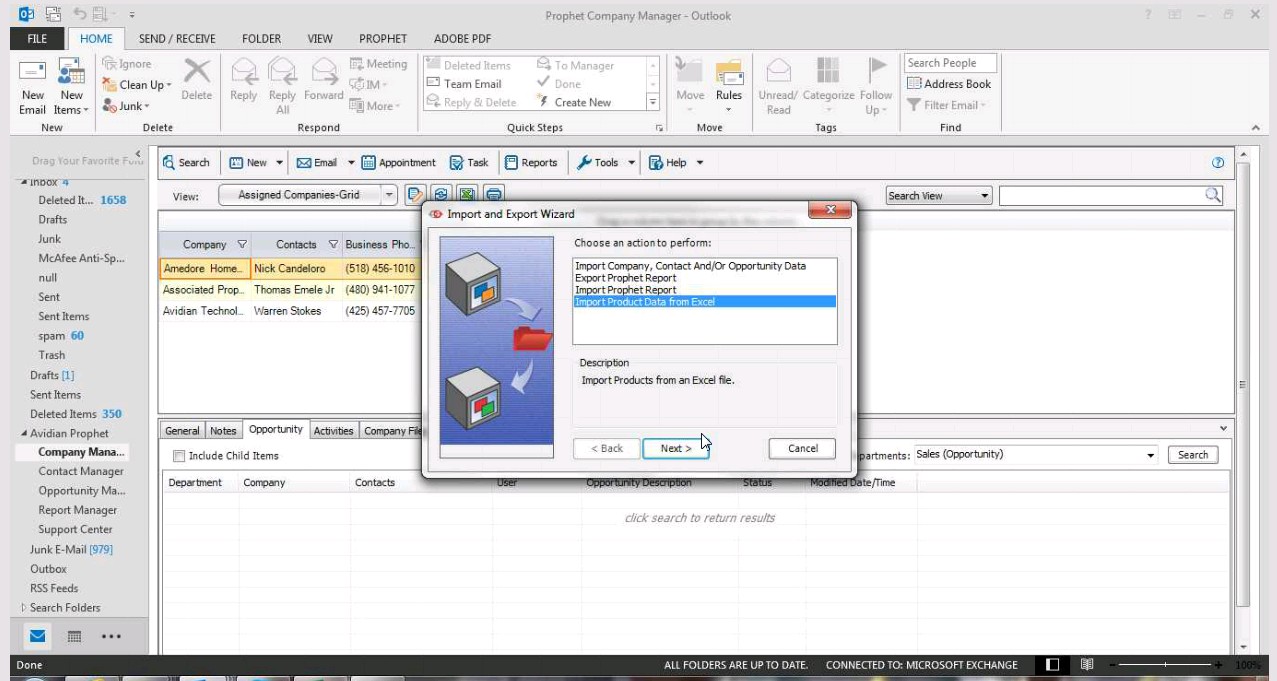Click the Help icon in Prophet toolbar
The width and height of the screenshot is (1277, 681).
coord(656,162)
